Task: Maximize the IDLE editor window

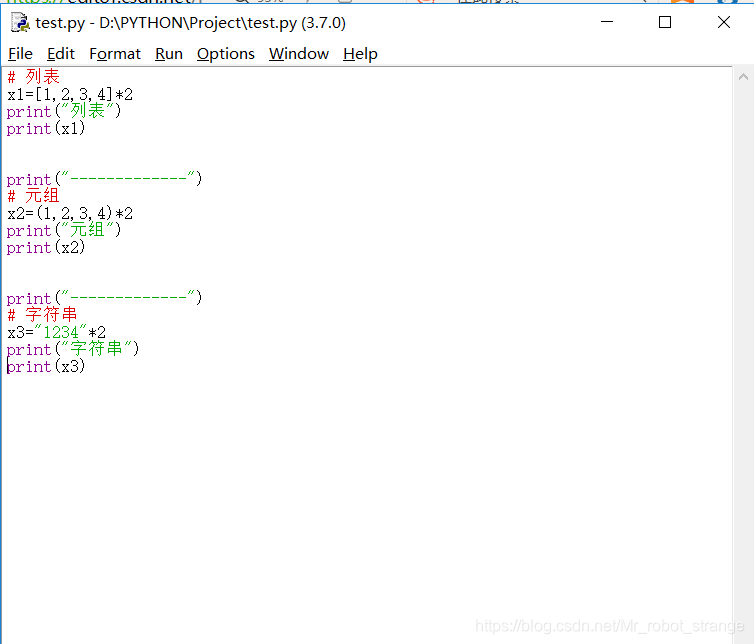Action: (x=665, y=22)
